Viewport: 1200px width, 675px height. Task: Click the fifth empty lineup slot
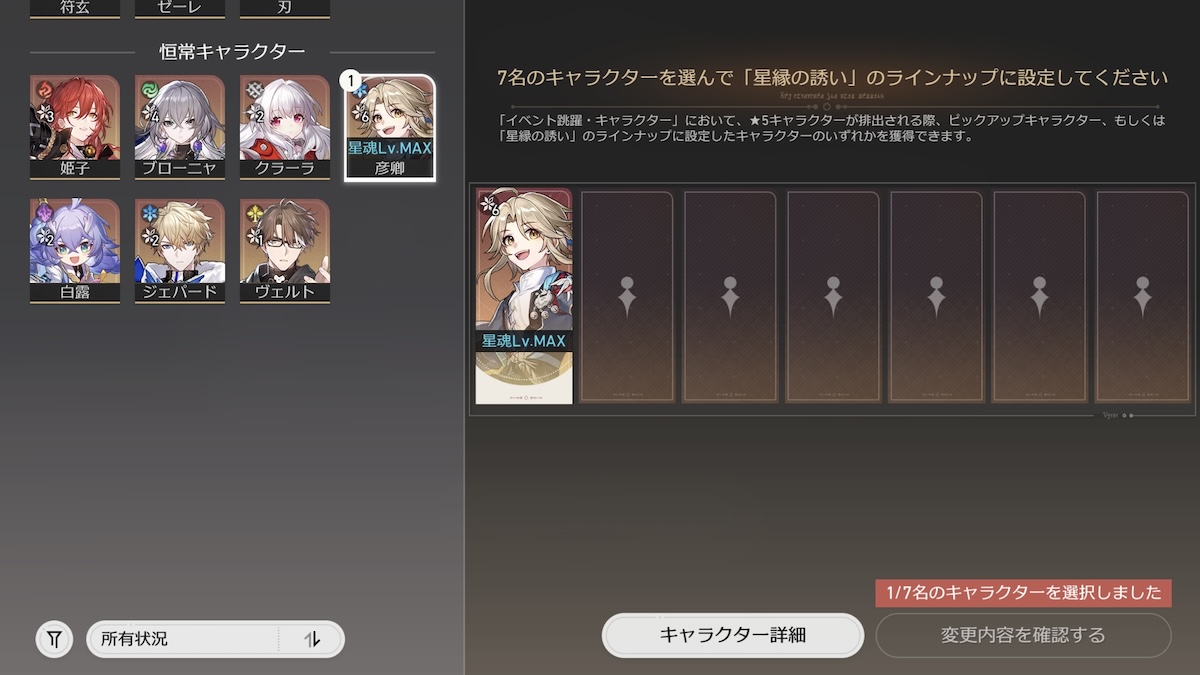(936, 297)
